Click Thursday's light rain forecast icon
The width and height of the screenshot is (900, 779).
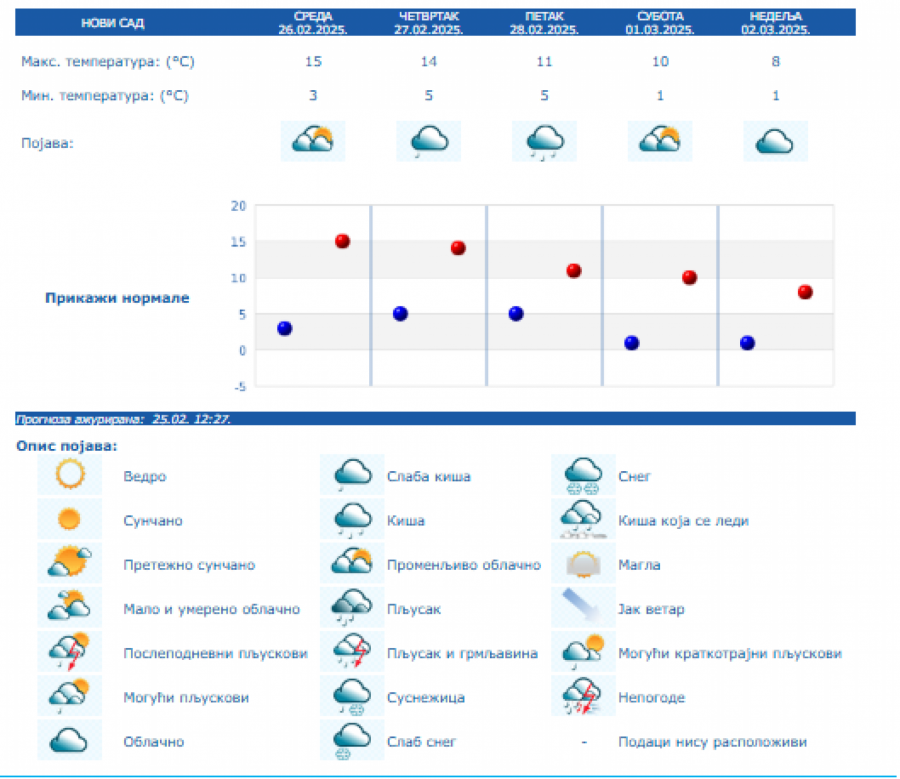[x=429, y=141]
